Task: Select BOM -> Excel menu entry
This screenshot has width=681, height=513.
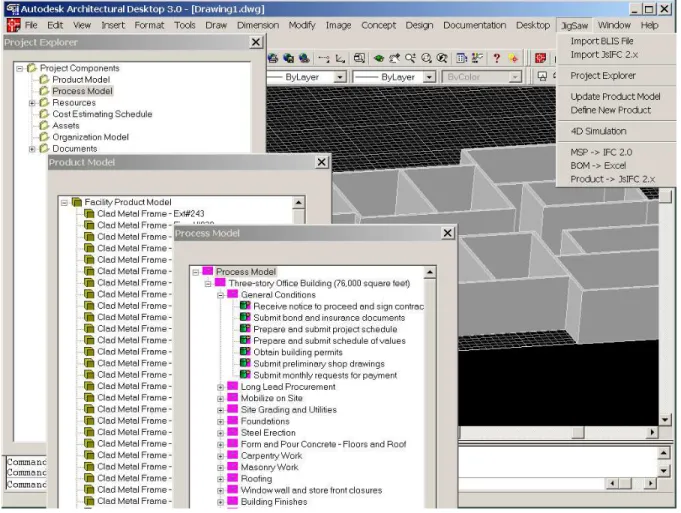Action: (x=598, y=165)
